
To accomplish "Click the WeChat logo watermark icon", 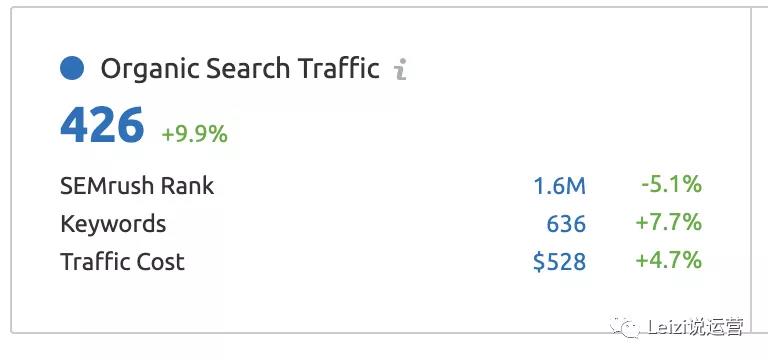I will 624,326.
